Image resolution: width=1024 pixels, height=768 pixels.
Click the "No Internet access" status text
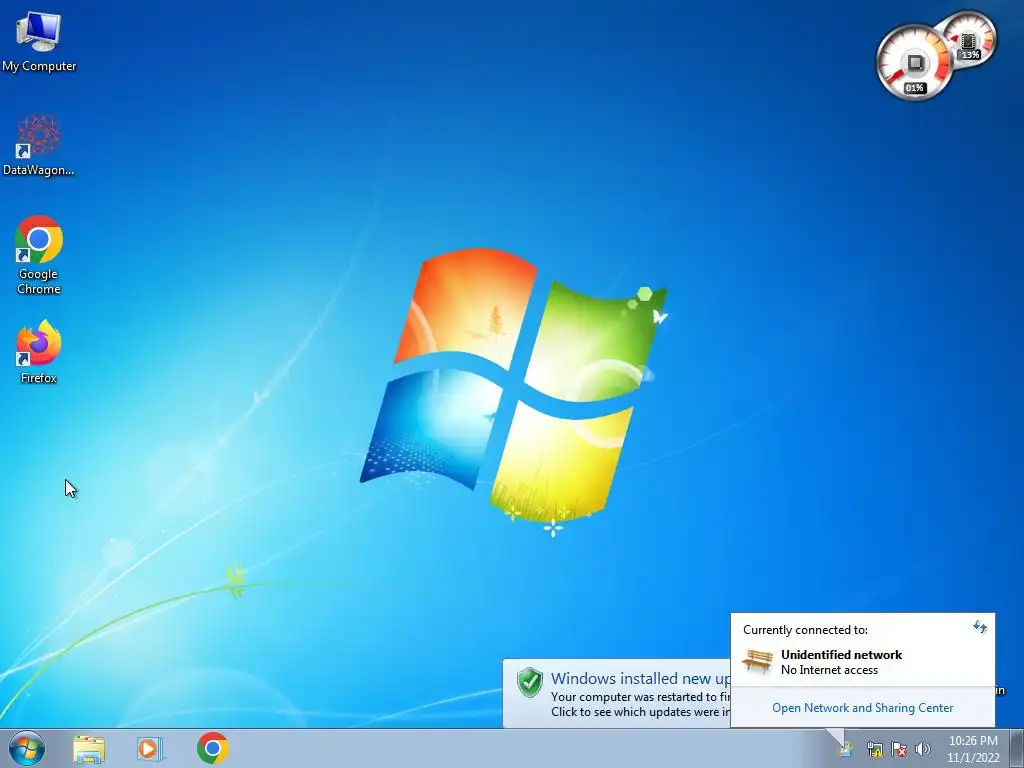(x=829, y=670)
